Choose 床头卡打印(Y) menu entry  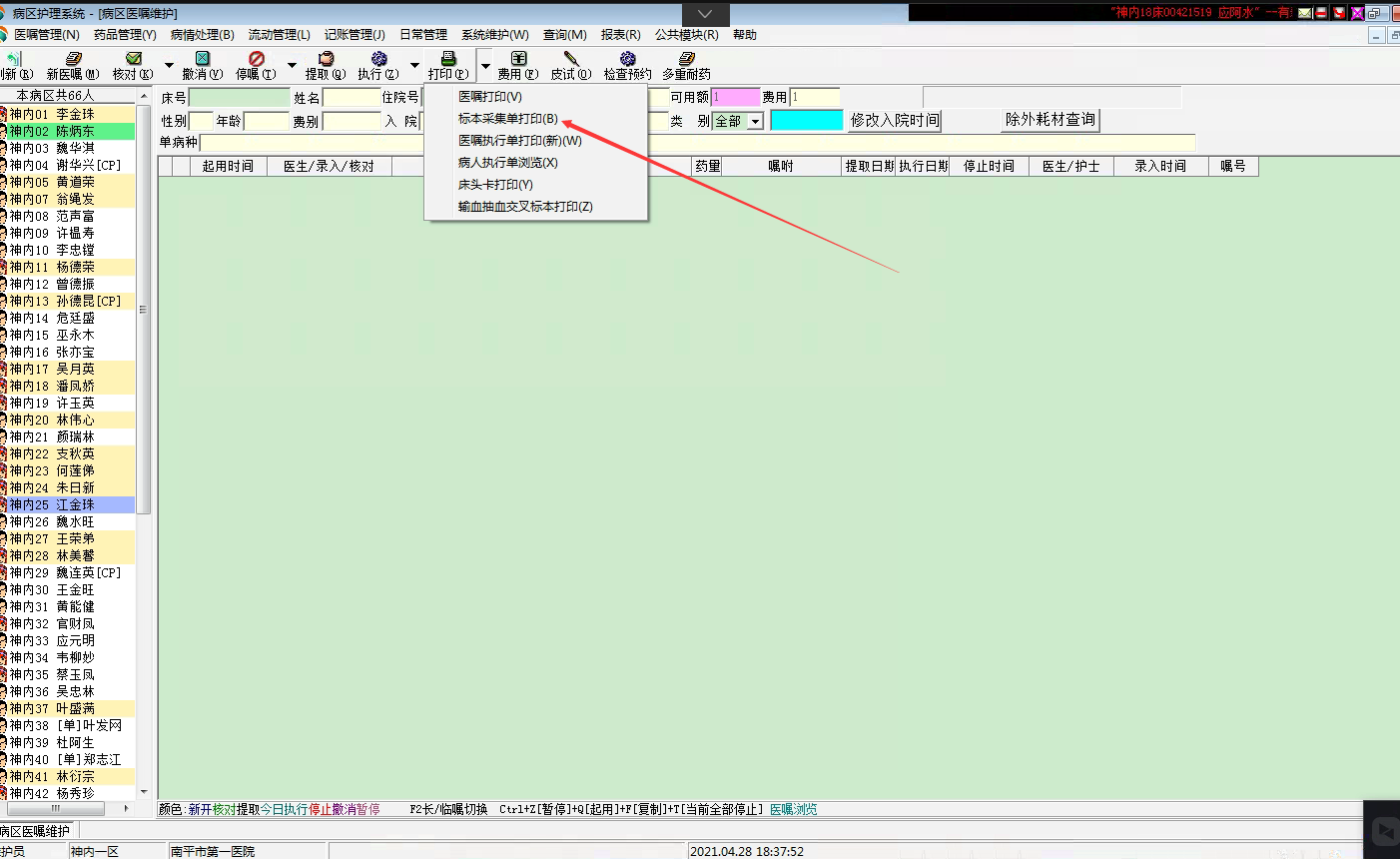536,185
